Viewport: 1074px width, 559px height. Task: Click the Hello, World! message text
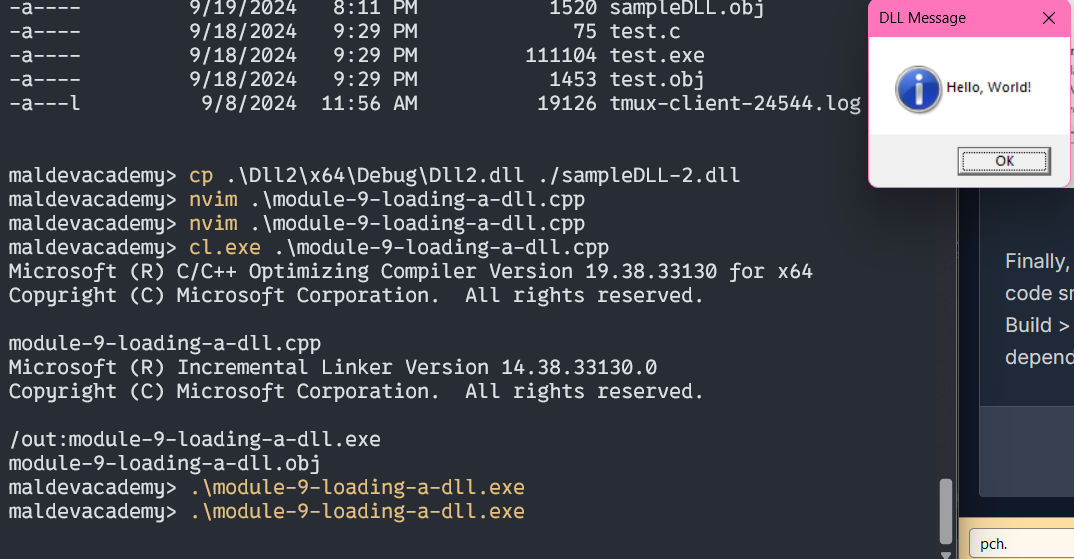[988, 88]
